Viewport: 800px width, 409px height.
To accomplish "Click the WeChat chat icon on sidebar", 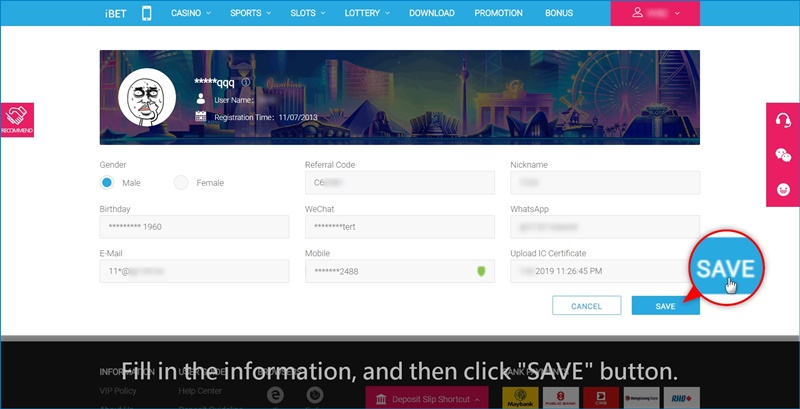I will tap(783, 155).
